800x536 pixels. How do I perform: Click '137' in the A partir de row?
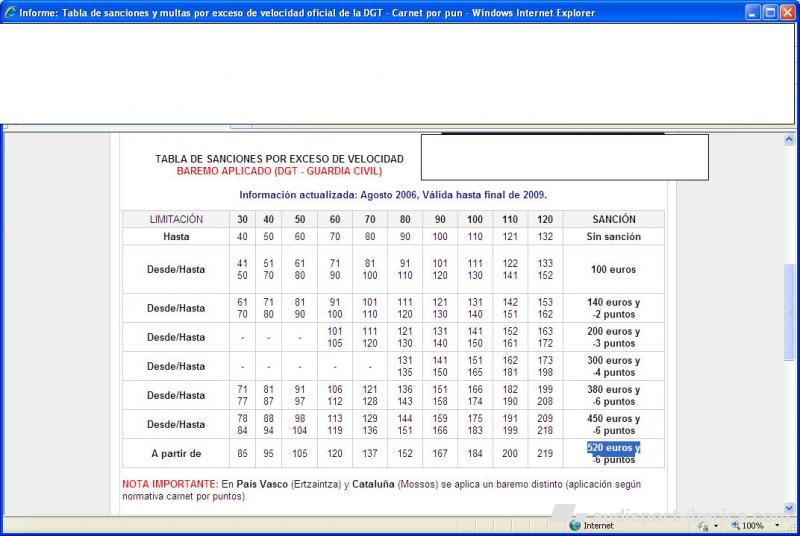tap(370, 453)
